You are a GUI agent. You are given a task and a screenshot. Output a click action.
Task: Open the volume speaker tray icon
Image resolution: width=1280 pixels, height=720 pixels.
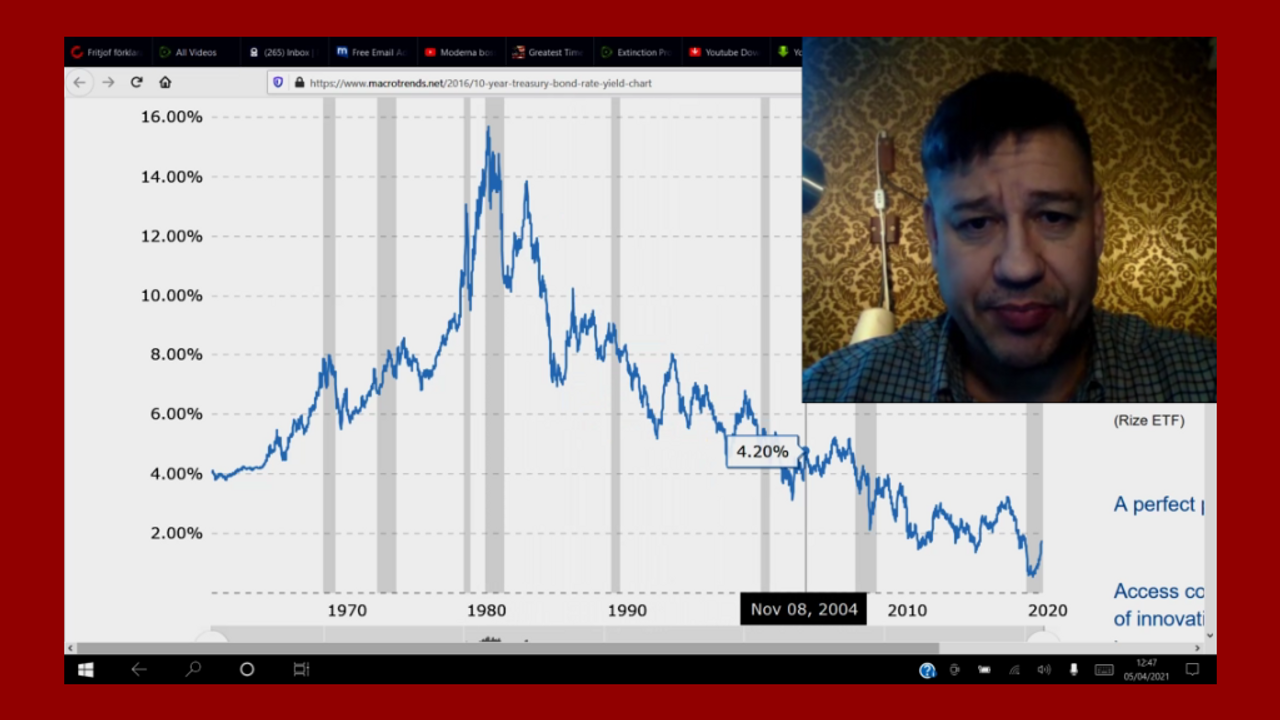(1044, 670)
